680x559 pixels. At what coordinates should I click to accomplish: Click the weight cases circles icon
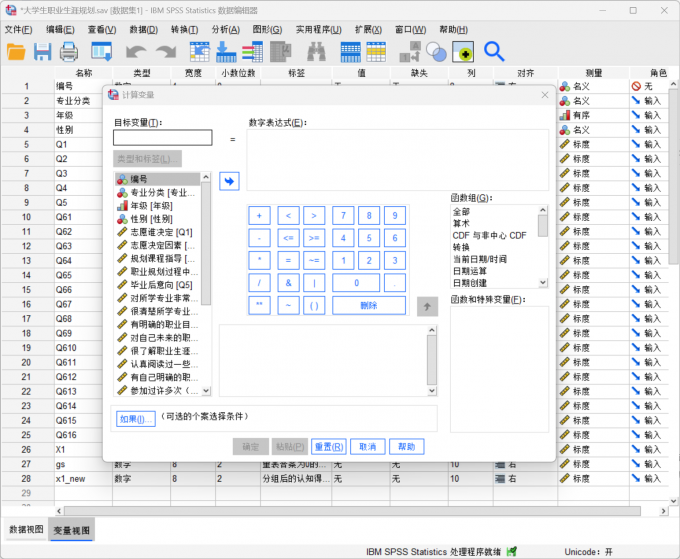[436, 52]
